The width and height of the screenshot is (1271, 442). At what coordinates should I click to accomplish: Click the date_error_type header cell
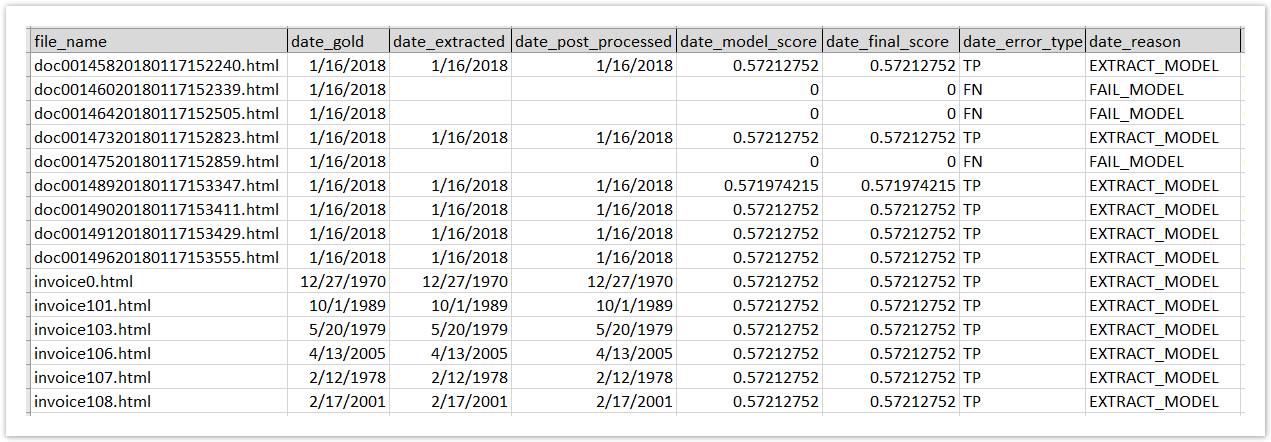click(1022, 42)
